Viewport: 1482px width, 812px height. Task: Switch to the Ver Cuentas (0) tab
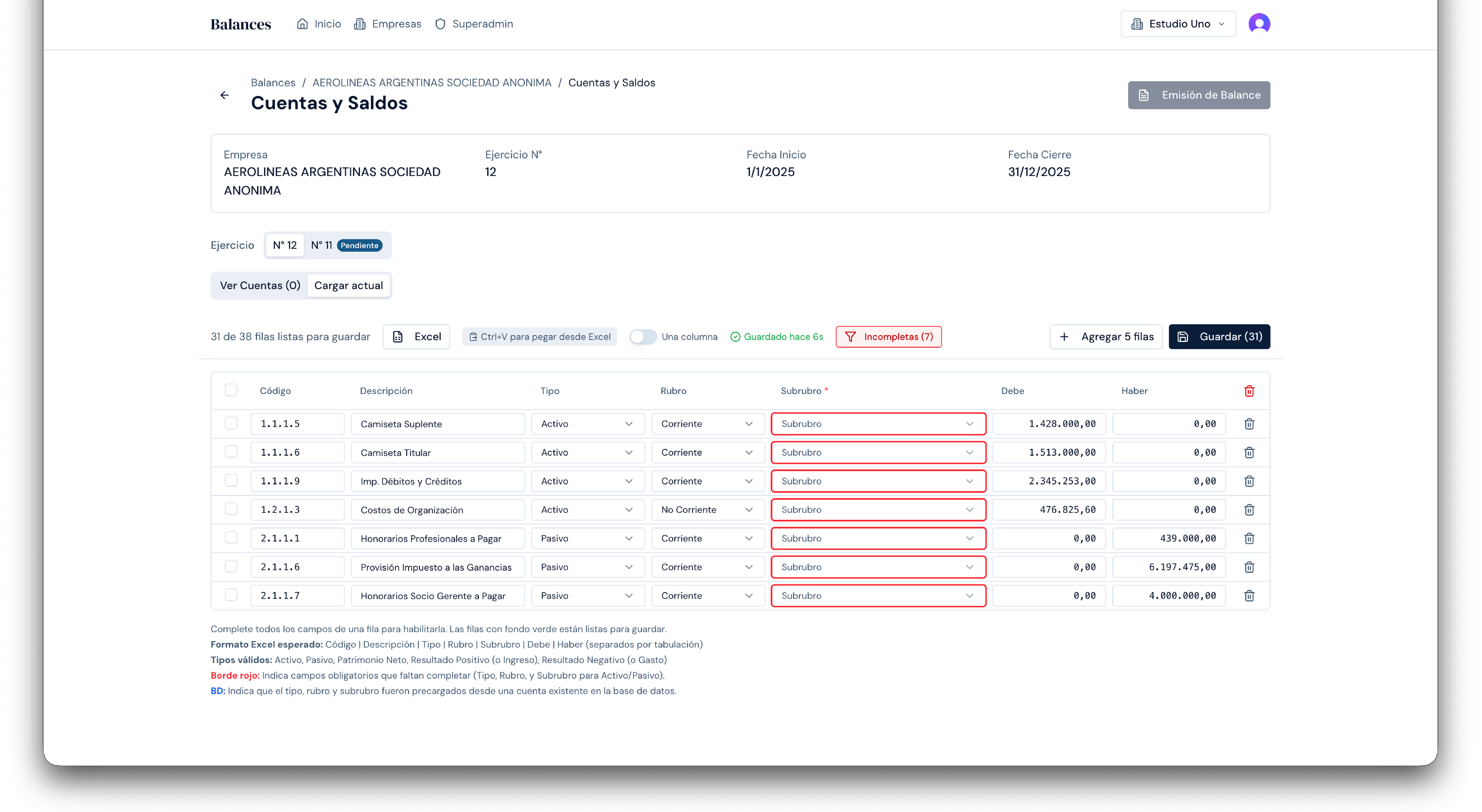[260, 286]
